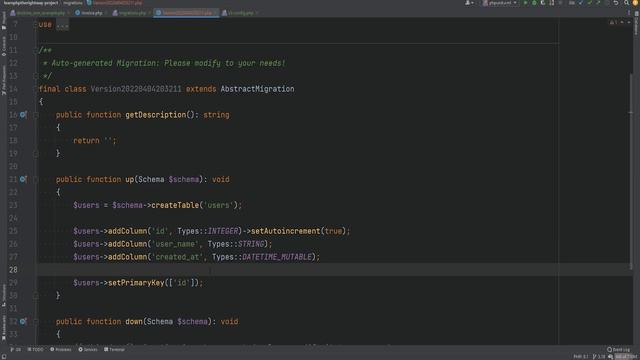Click DATETIME_MUTABLE constant on line 27
This screenshot has height=360, width=640.
[277, 257]
